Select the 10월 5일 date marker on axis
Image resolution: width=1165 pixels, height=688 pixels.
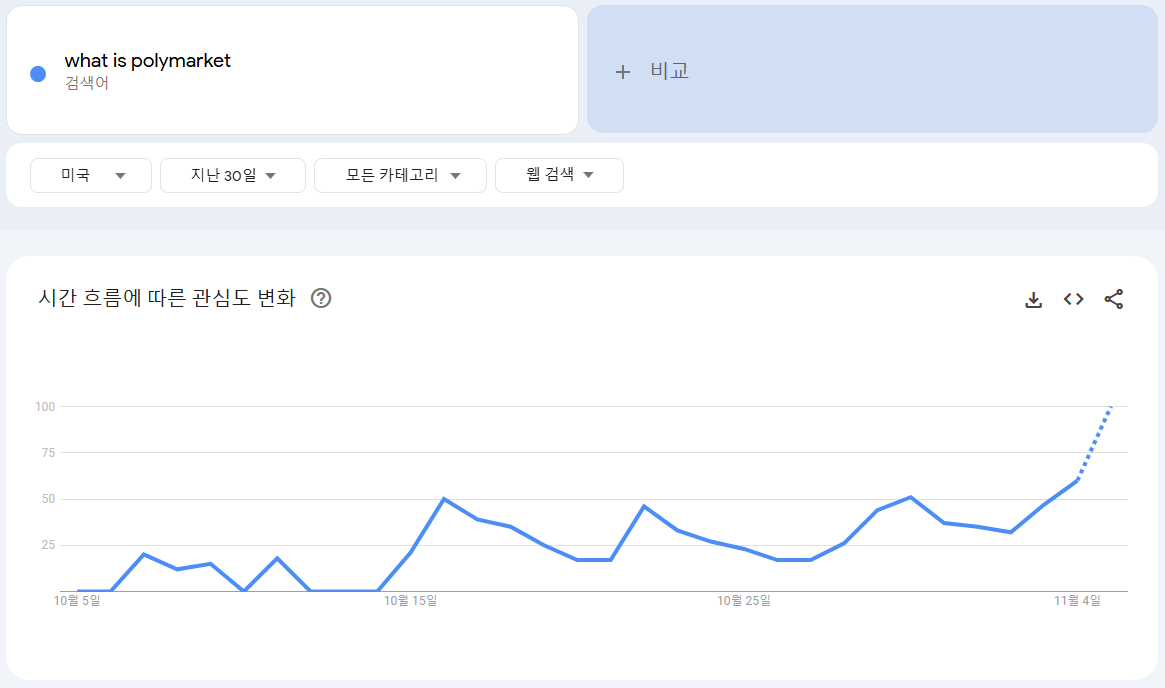(x=77, y=601)
